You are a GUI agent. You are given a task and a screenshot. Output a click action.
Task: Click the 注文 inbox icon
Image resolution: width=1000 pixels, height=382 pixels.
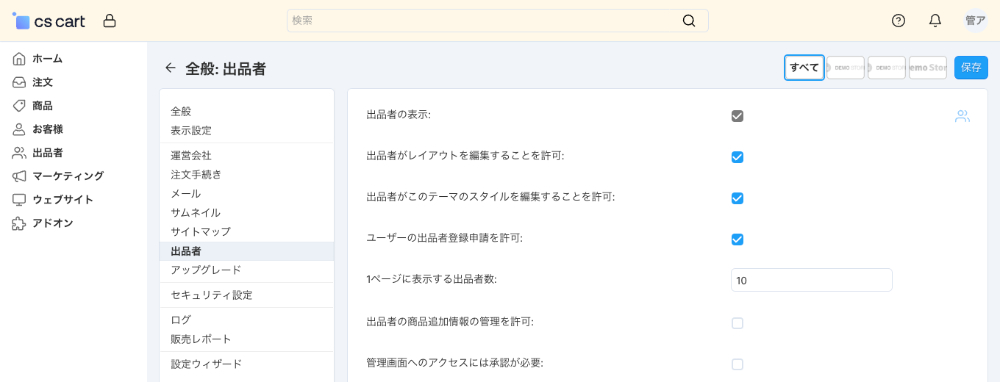pyautogui.click(x=19, y=82)
